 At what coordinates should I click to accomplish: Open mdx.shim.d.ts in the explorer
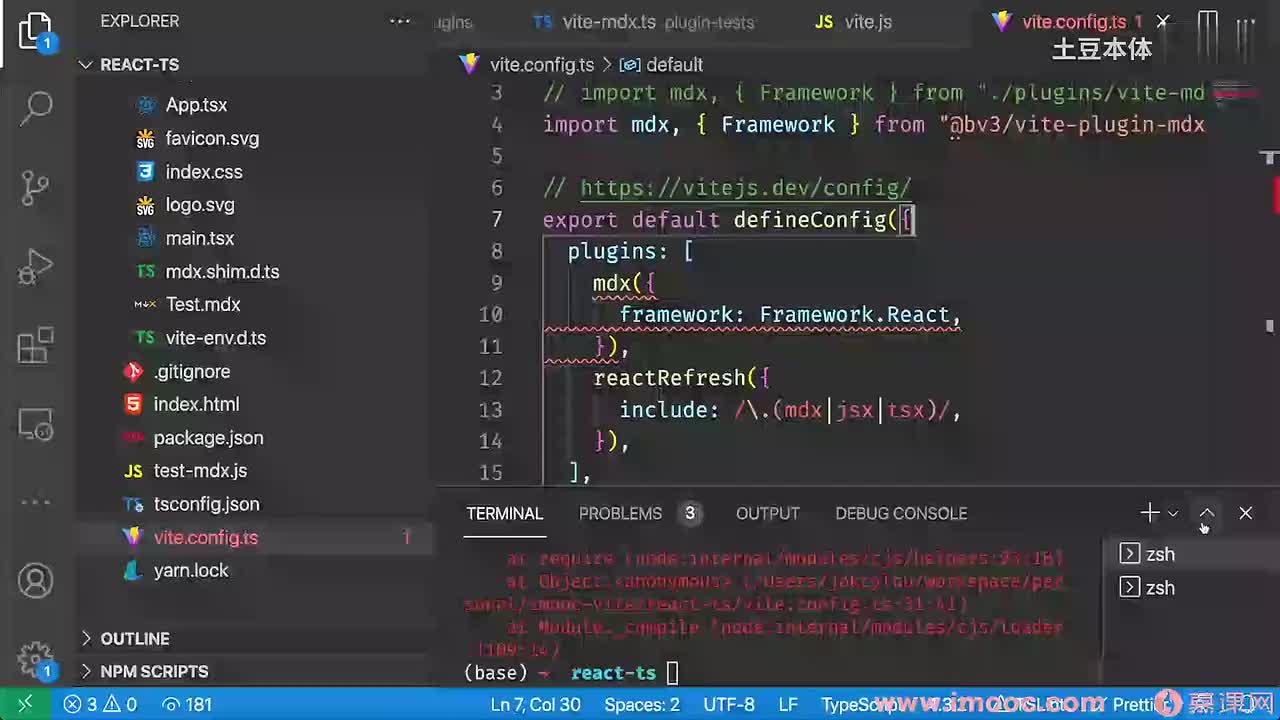click(222, 271)
